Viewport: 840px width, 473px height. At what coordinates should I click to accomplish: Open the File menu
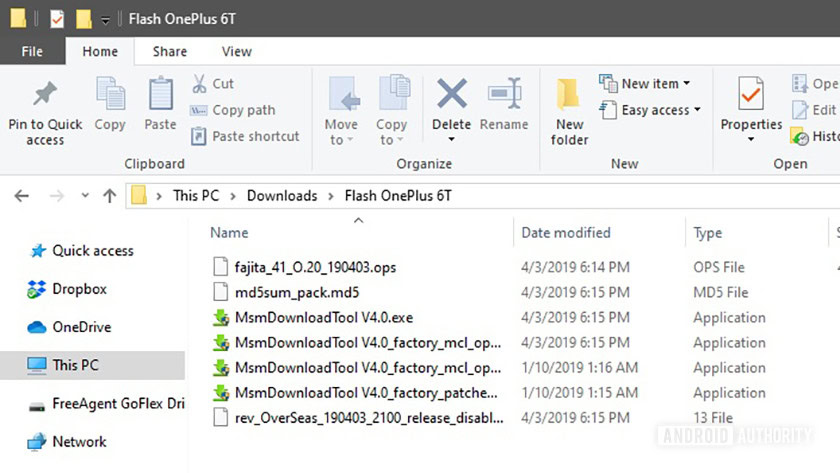[32, 51]
